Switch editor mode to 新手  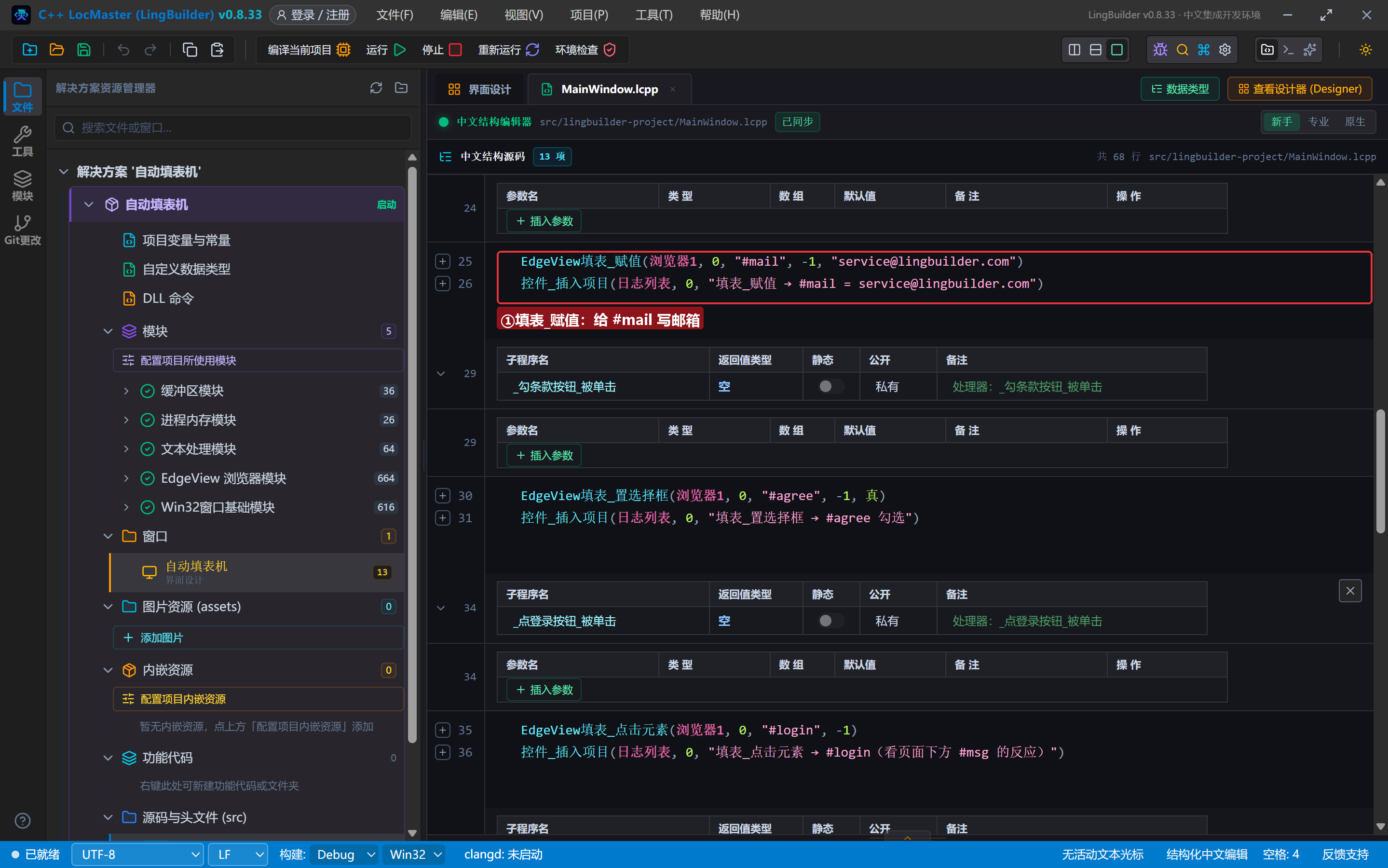click(x=1281, y=122)
